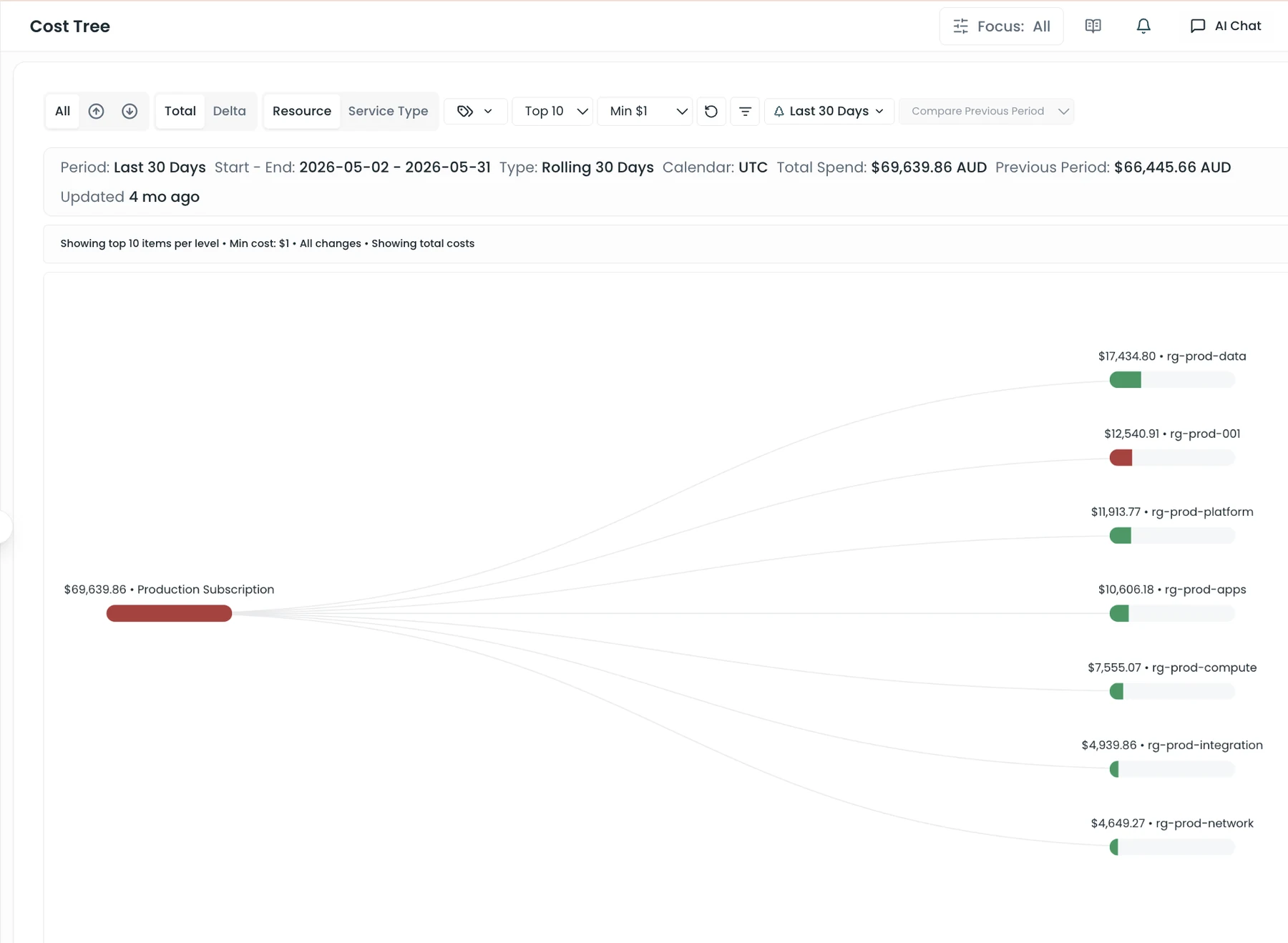Group by Service Type
The image size is (1288, 943).
(x=388, y=111)
